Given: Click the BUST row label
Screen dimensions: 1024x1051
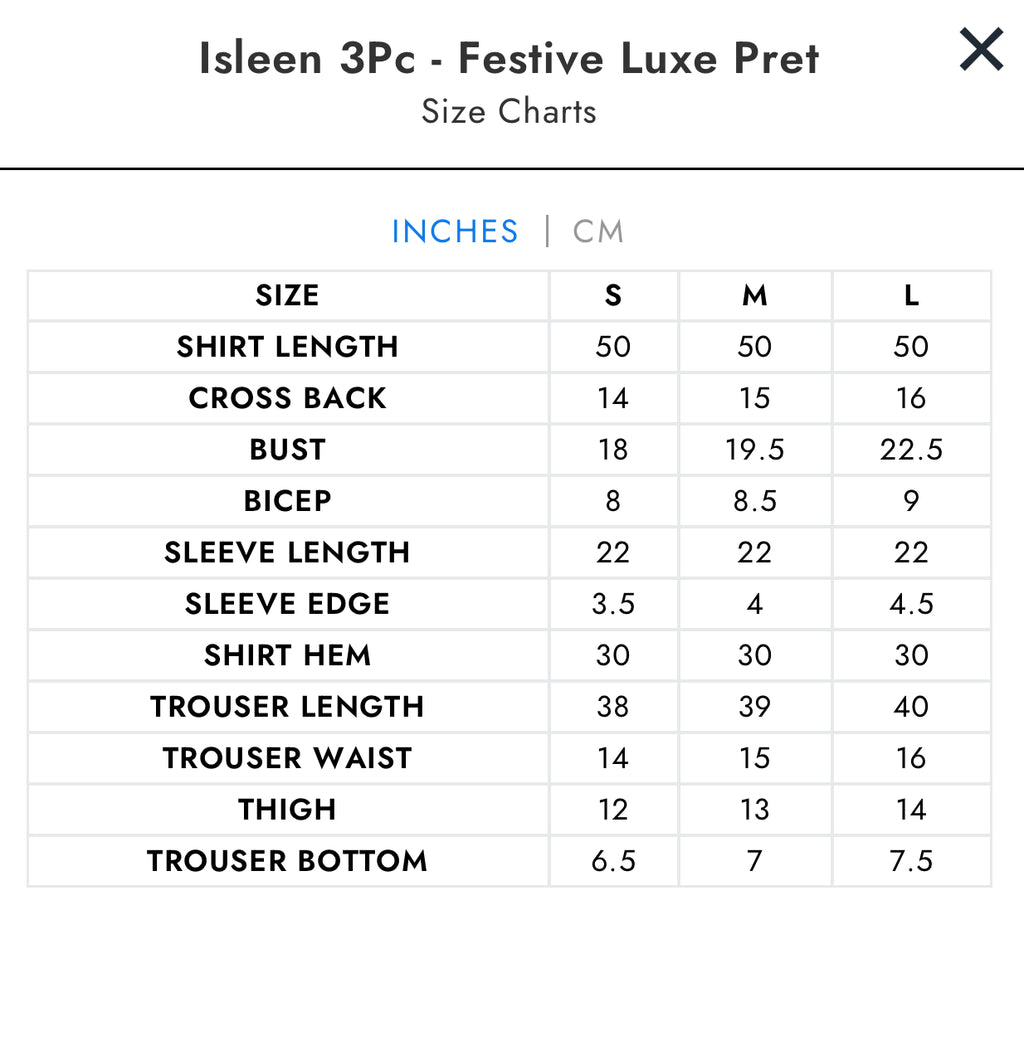Looking at the screenshot, I should coord(287,449).
